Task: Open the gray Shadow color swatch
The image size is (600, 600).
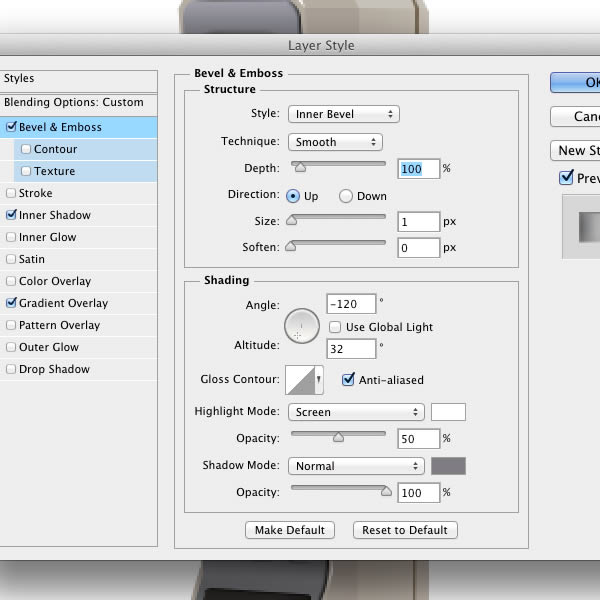Action: pos(448,466)
